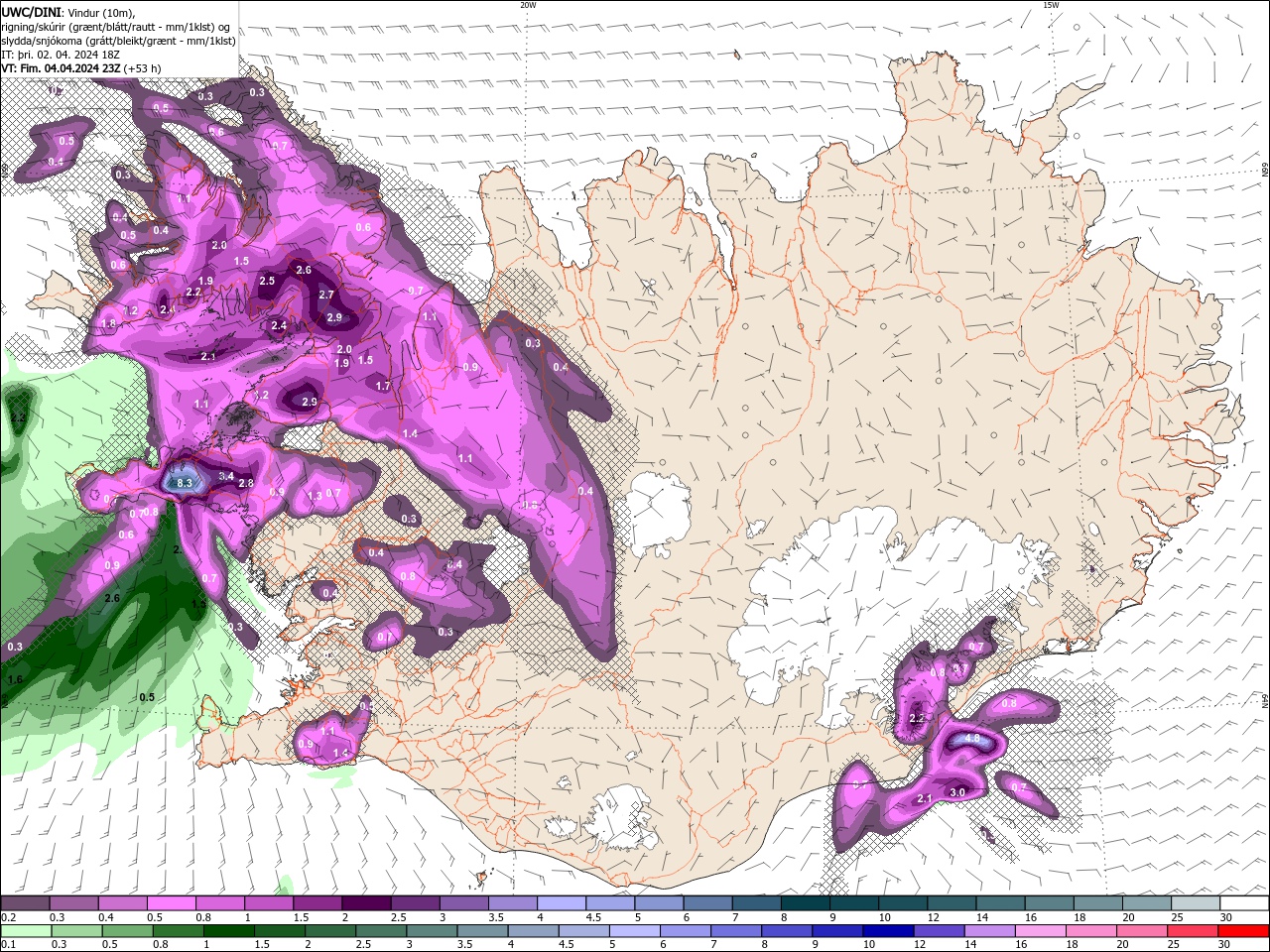Select top legend swatch between 0.2 and 0.3
Image resolution: width=1270 pixels, height=952 pixels.
(25, 903)
